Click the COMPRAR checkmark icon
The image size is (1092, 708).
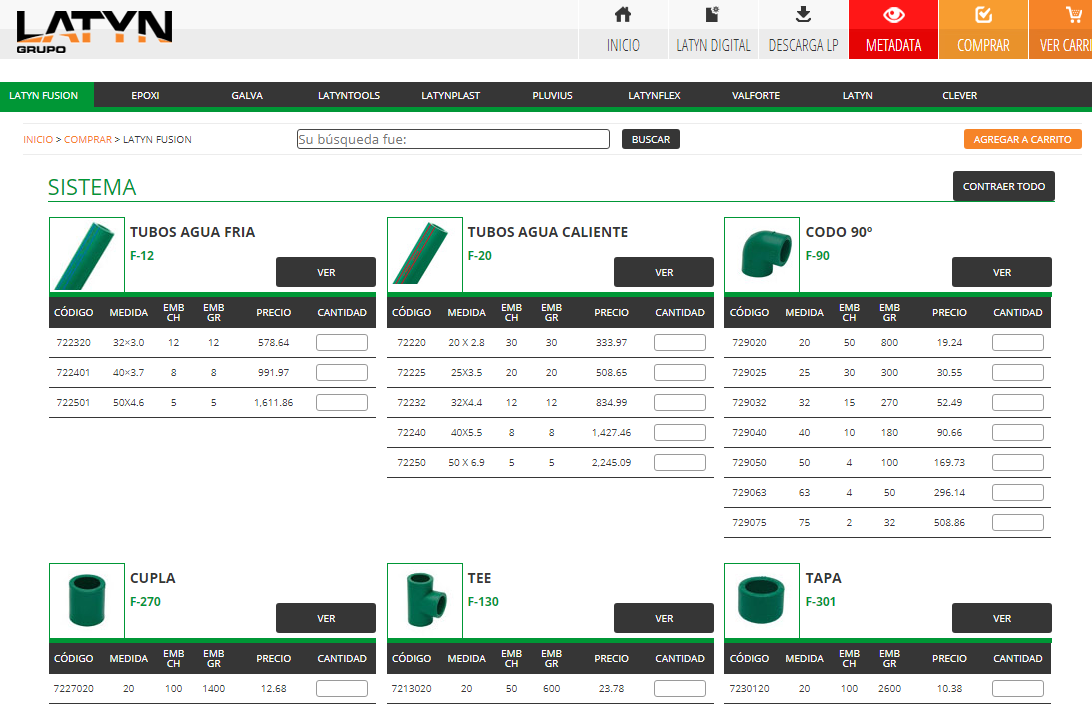(x=983, y=15)
